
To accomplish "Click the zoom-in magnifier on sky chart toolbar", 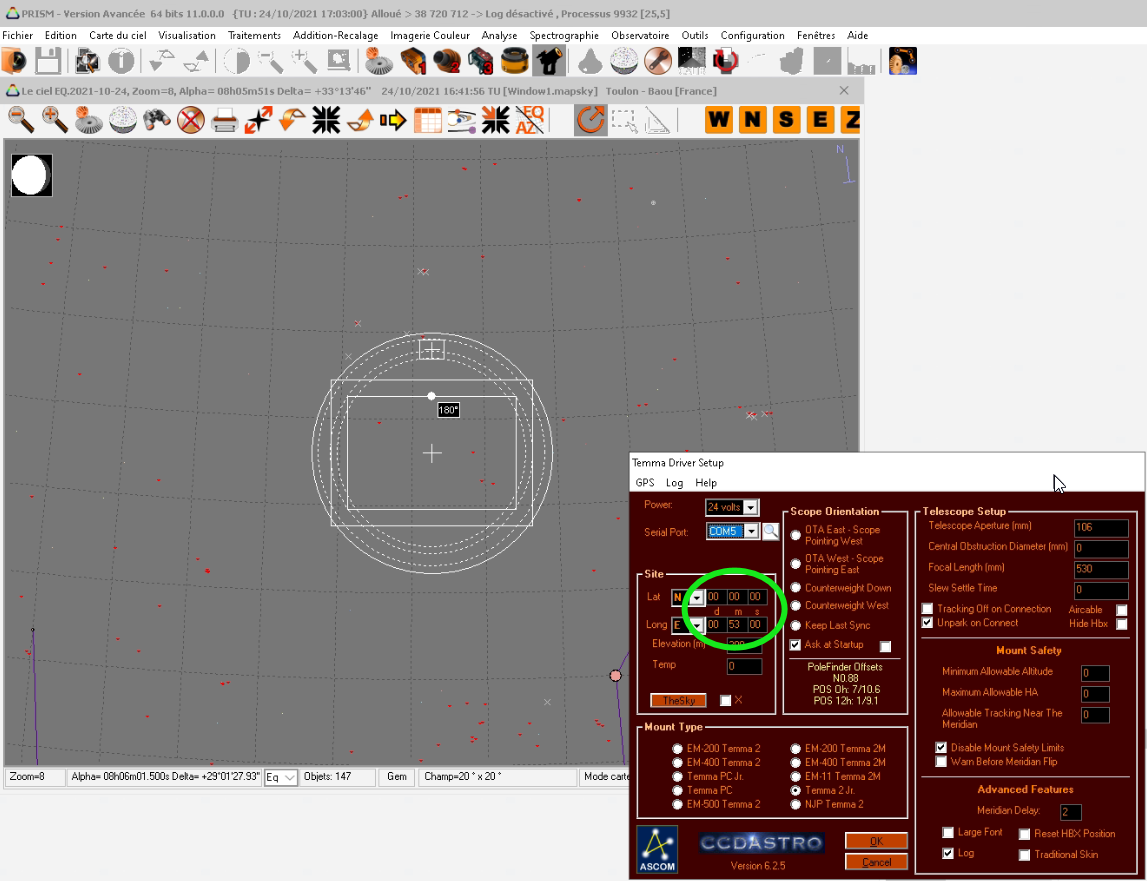I will 54,121.
